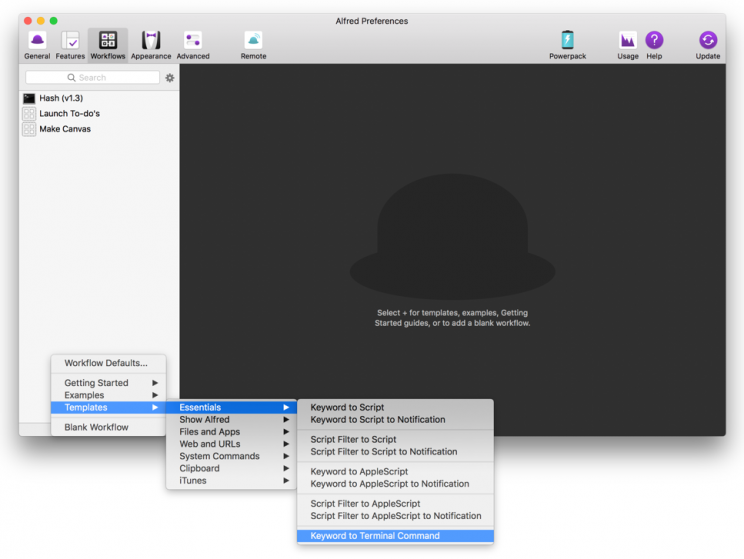Image resolution: width=744 pixels, height=559 pixels.
Task: Choose Keyword to AppleScript to Notification
Action: (395, 484)
